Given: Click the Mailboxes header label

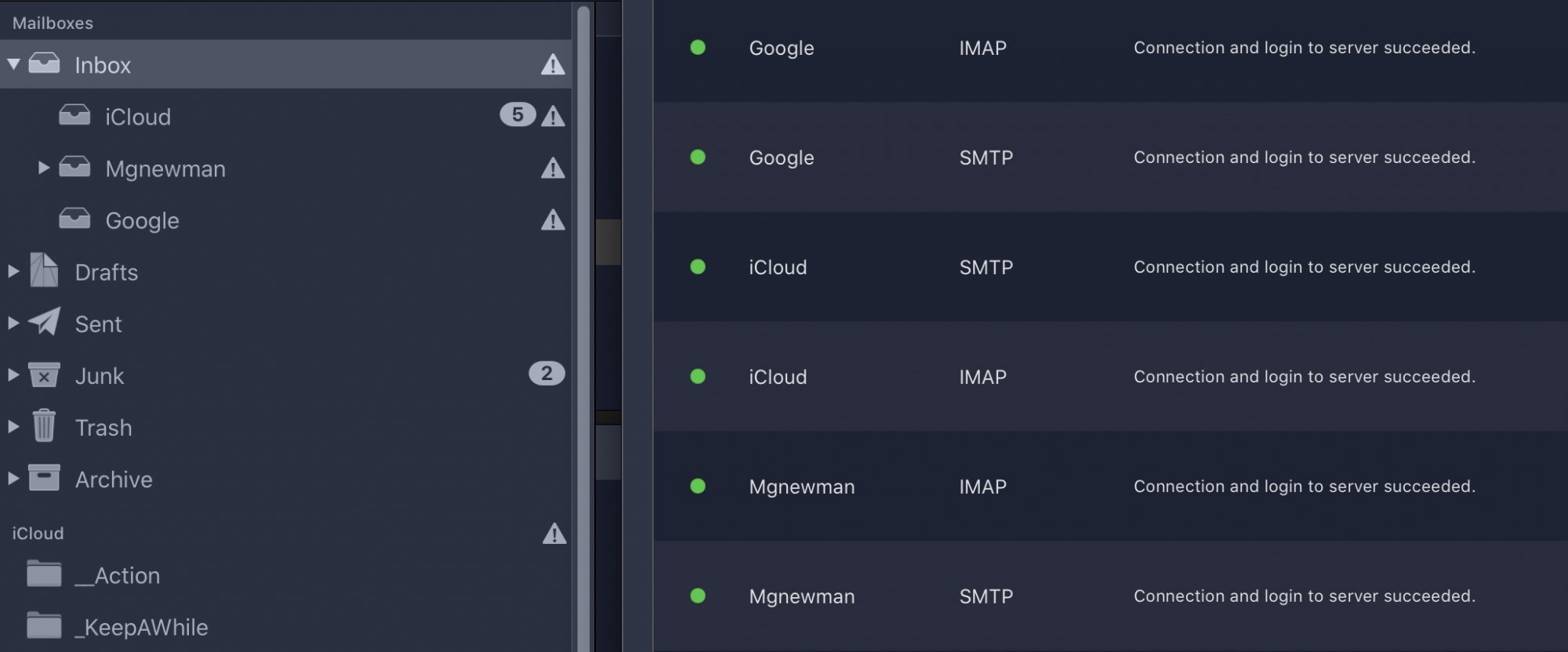Looking at the screenshot, I should pos(53,24).
